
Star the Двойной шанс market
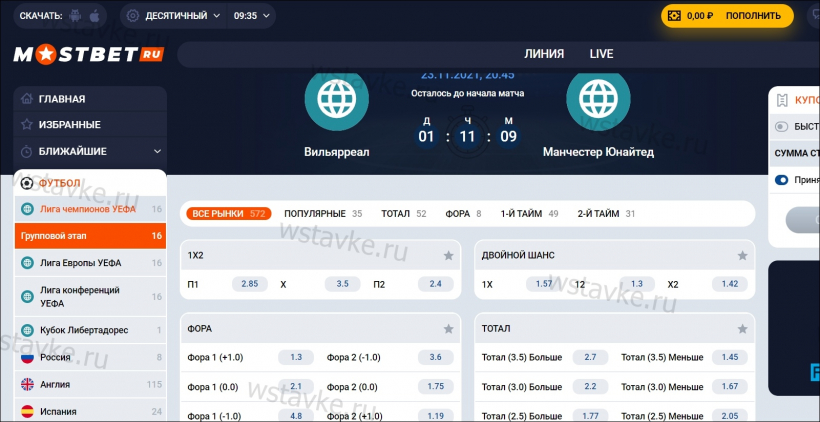(x=742, y=255)
